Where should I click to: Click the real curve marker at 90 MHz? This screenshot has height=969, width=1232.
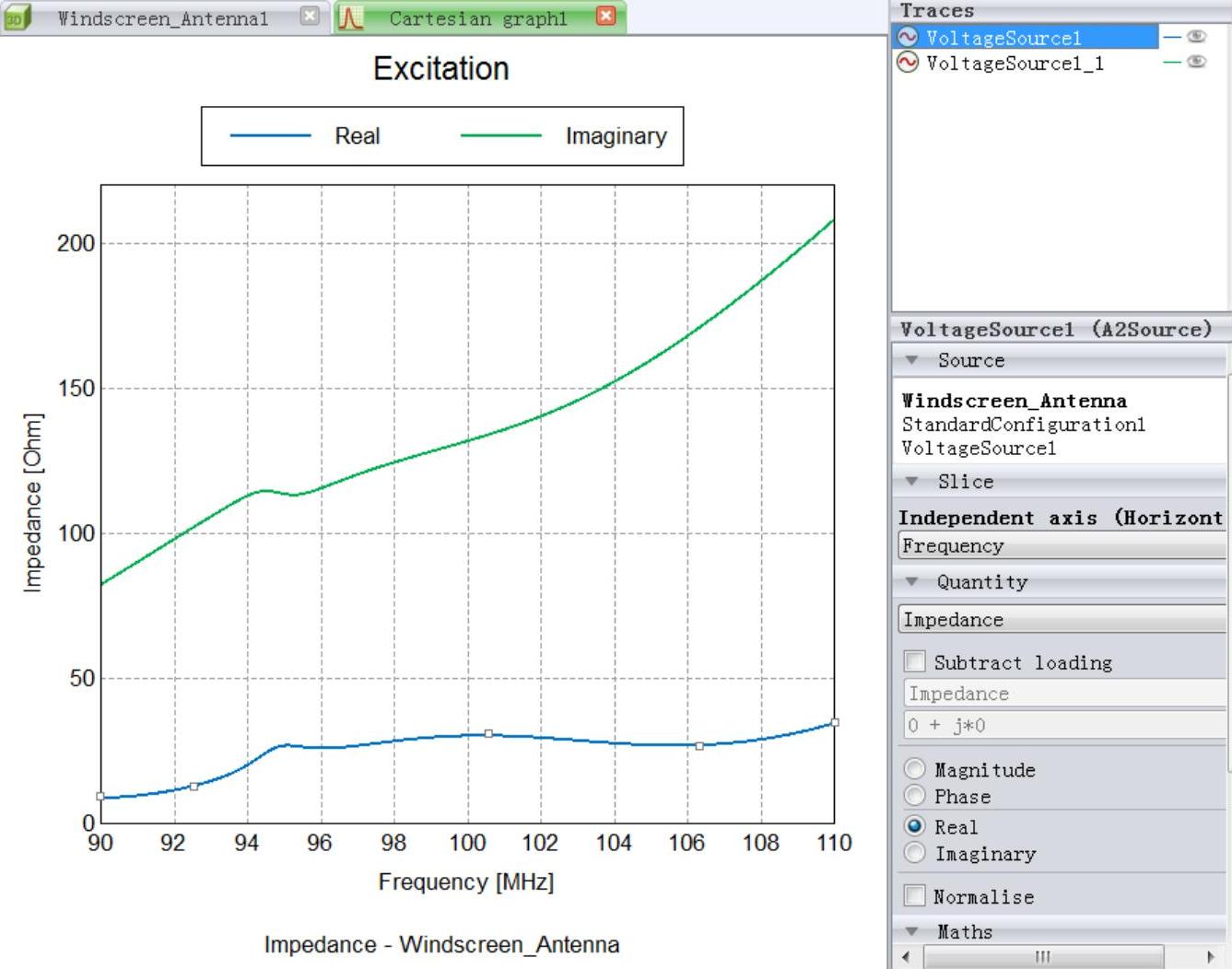click(x=100, y=797)
